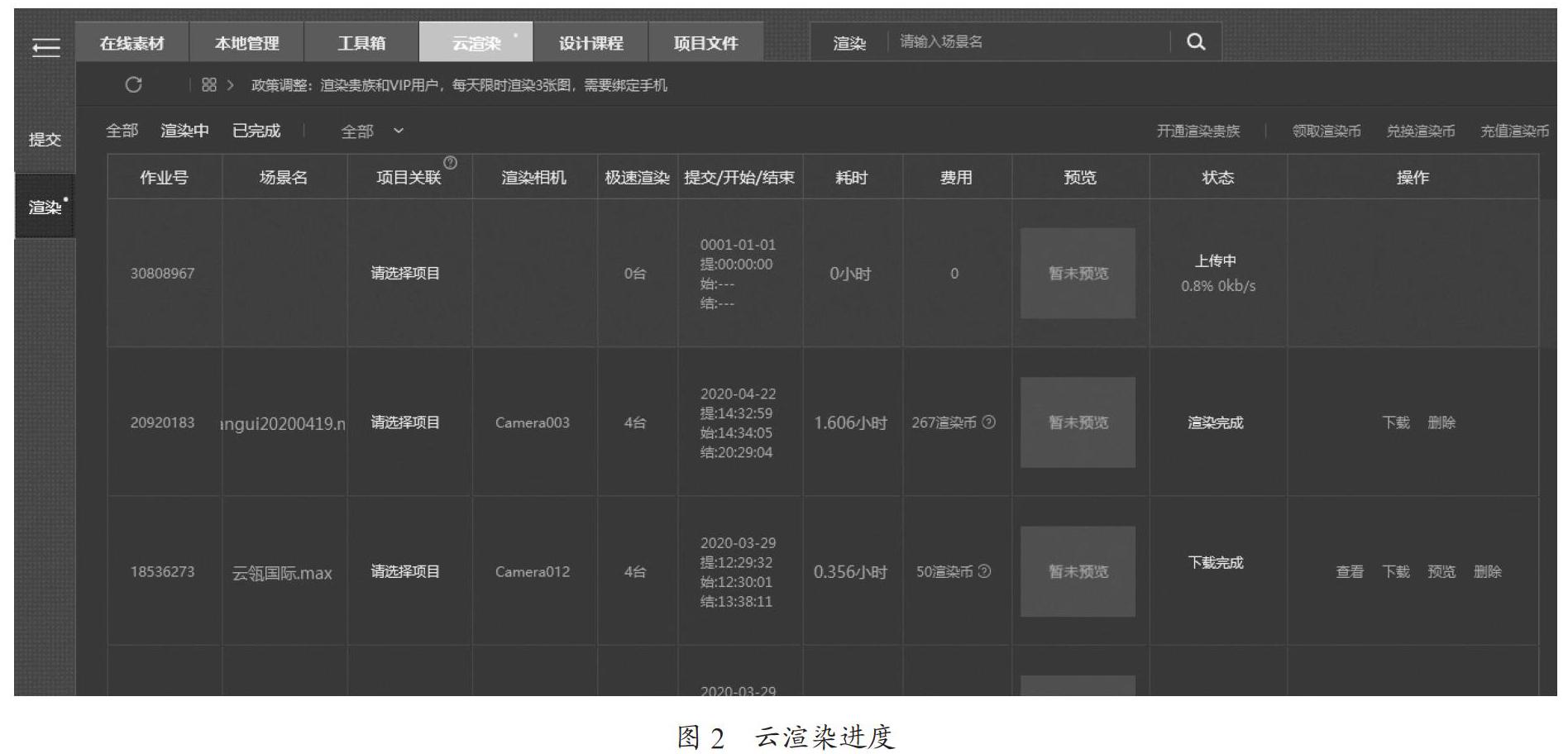Click the 充值渲染币 link

(x=1514, y=131)
